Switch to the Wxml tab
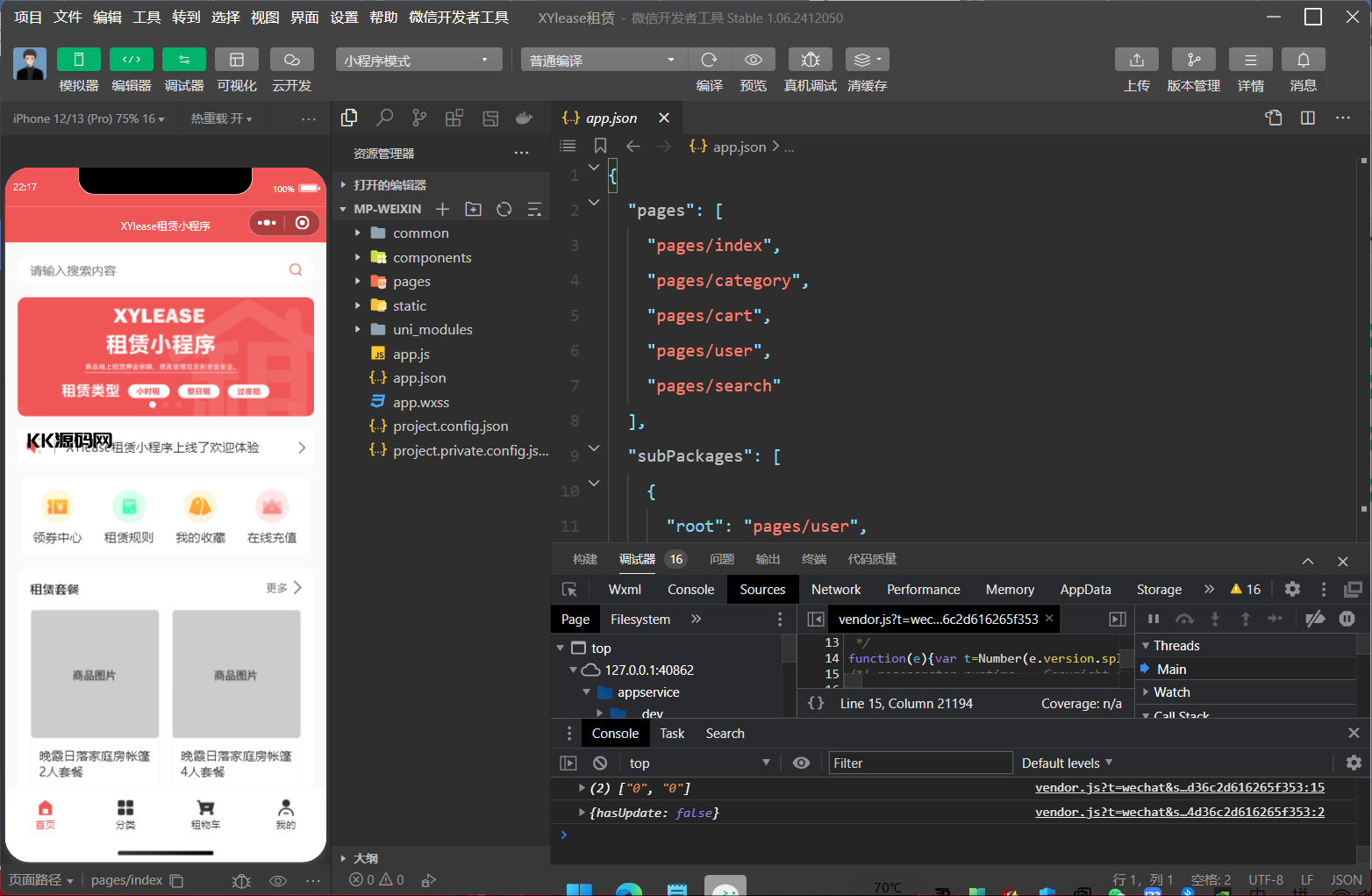The image size is (1372, 896). click(x=625, y=590)
